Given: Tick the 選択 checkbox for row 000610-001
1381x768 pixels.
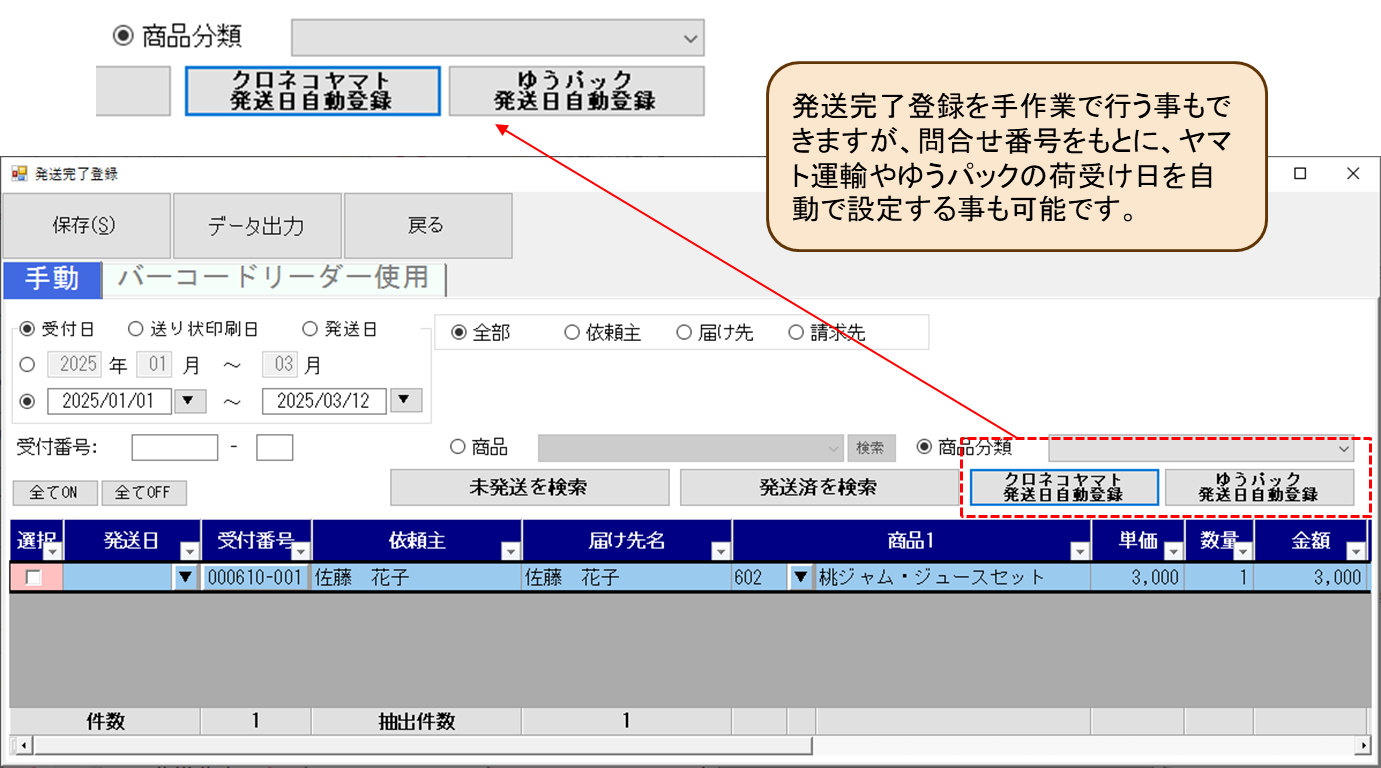Looking at the screenshot, I should click(x=34, y=577).
